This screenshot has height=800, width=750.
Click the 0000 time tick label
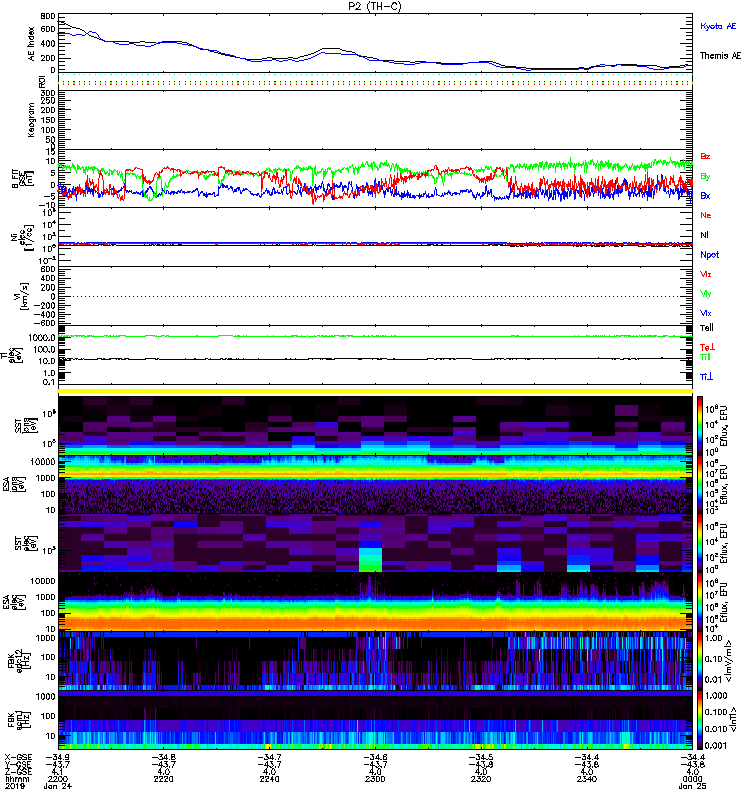[692, 779]
